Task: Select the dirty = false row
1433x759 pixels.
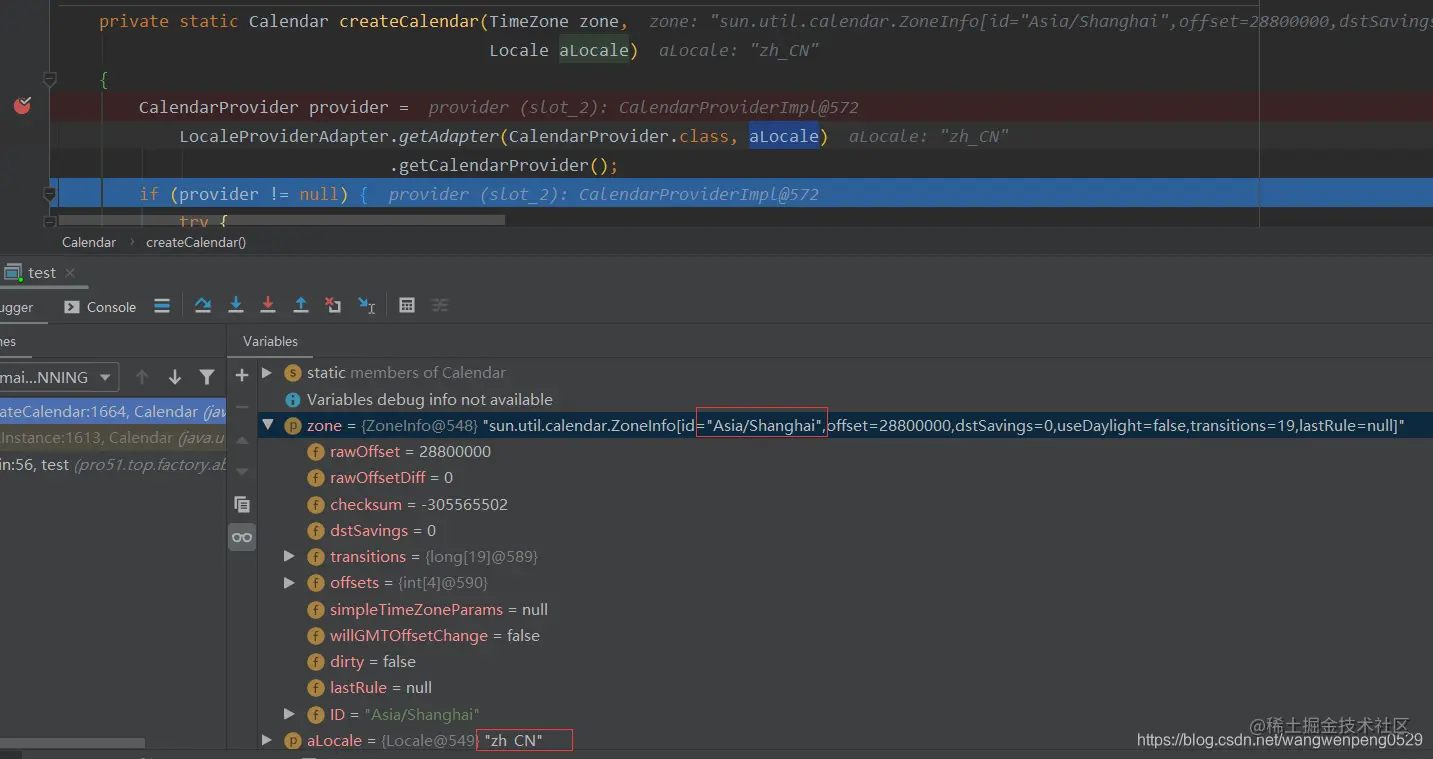Action: pyautogui.click(x=845, y=661)
